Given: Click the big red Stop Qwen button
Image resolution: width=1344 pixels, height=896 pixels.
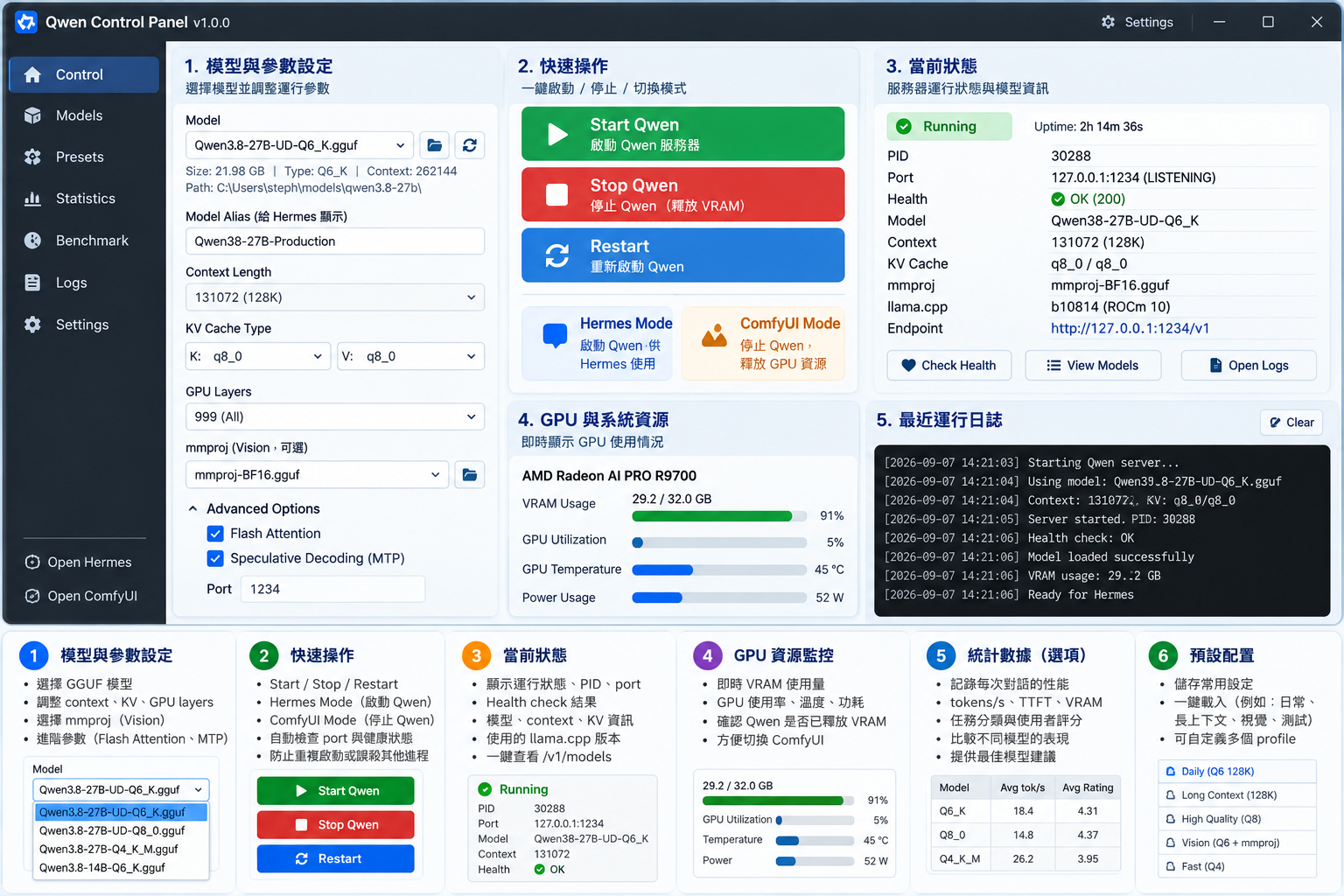Looking at the screenshot, I should 682,194.
